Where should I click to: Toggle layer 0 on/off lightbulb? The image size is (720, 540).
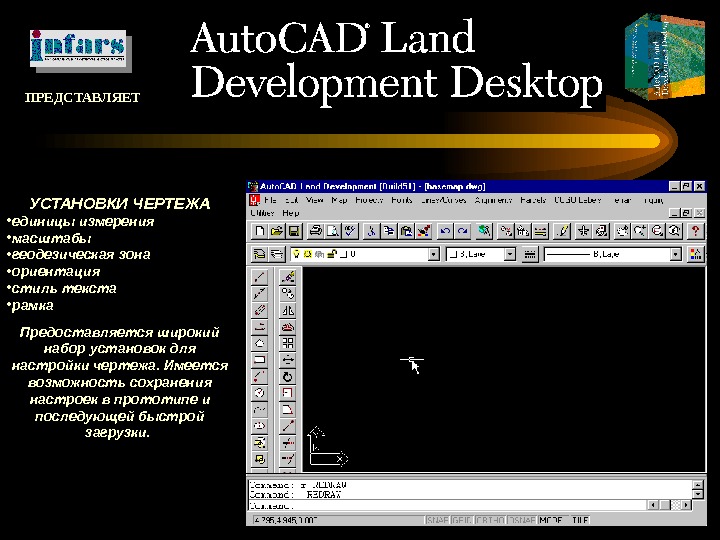(x=297, y=254)
